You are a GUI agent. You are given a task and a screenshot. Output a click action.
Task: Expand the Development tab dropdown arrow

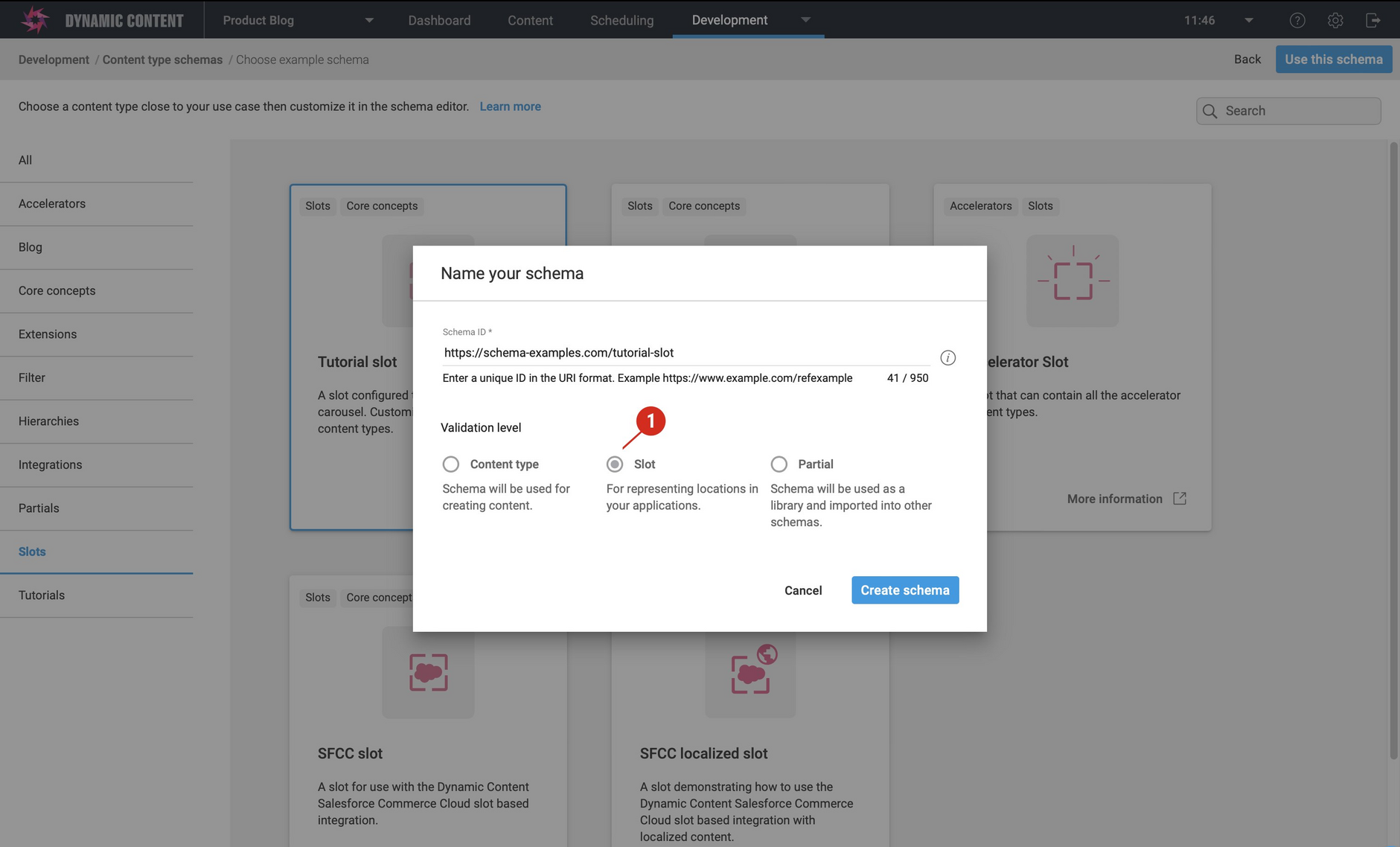[x=805, y=20]
